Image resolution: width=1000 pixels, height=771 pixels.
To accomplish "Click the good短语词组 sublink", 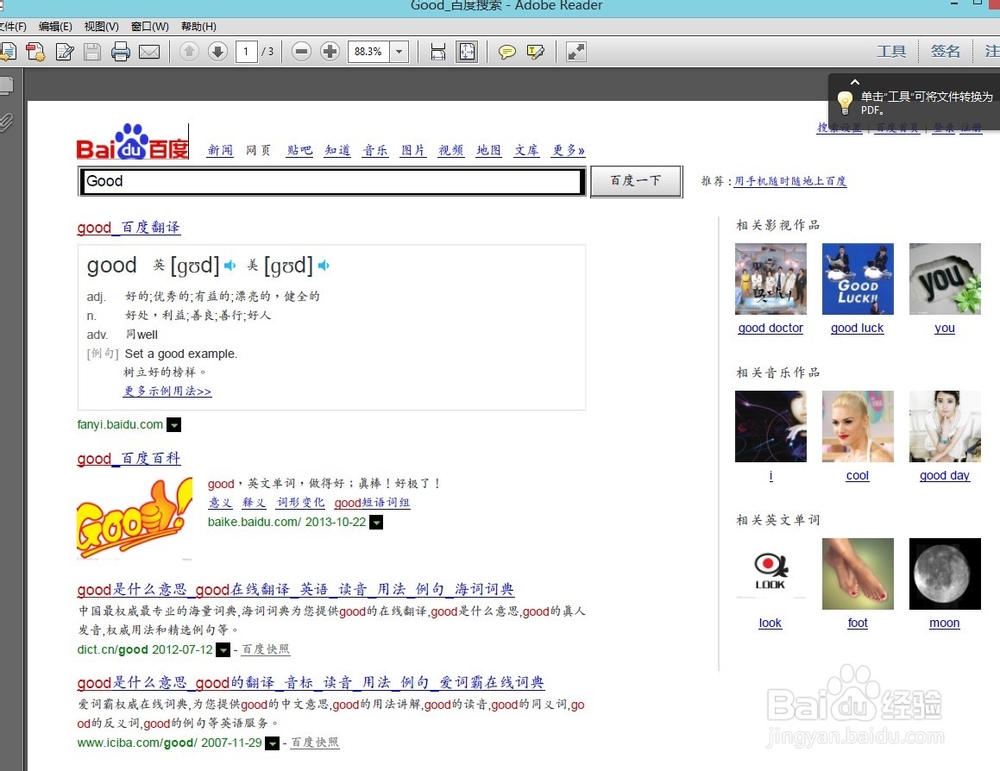I will tap(372, 503).
